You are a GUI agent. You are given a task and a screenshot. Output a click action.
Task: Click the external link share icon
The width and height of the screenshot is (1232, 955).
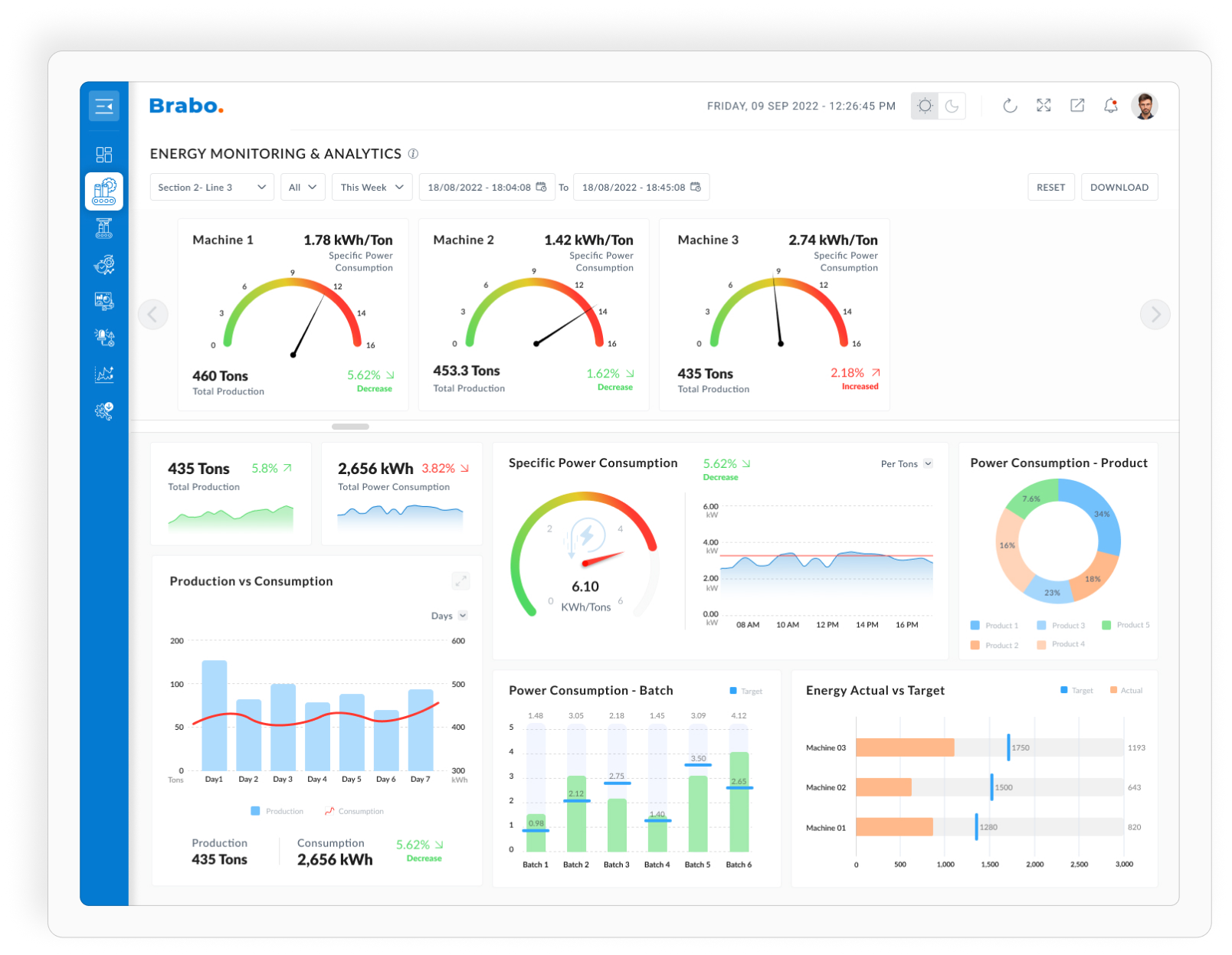(1077, 106)
